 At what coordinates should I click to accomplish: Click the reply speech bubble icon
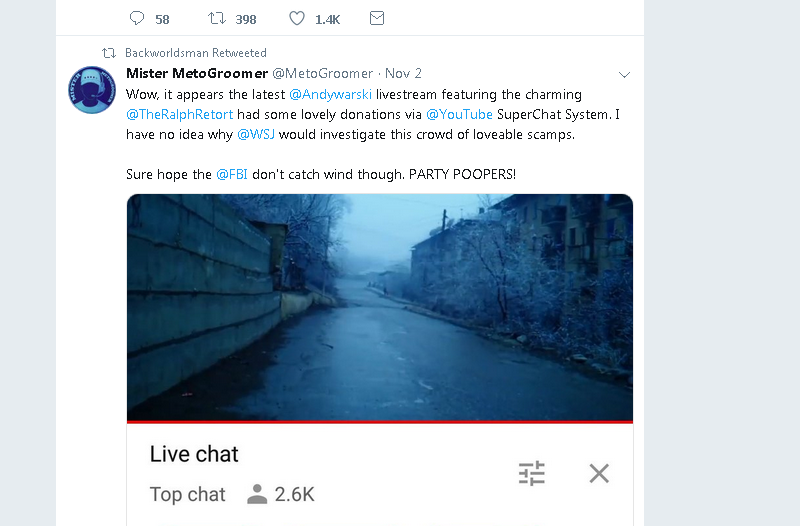[137, 18]
